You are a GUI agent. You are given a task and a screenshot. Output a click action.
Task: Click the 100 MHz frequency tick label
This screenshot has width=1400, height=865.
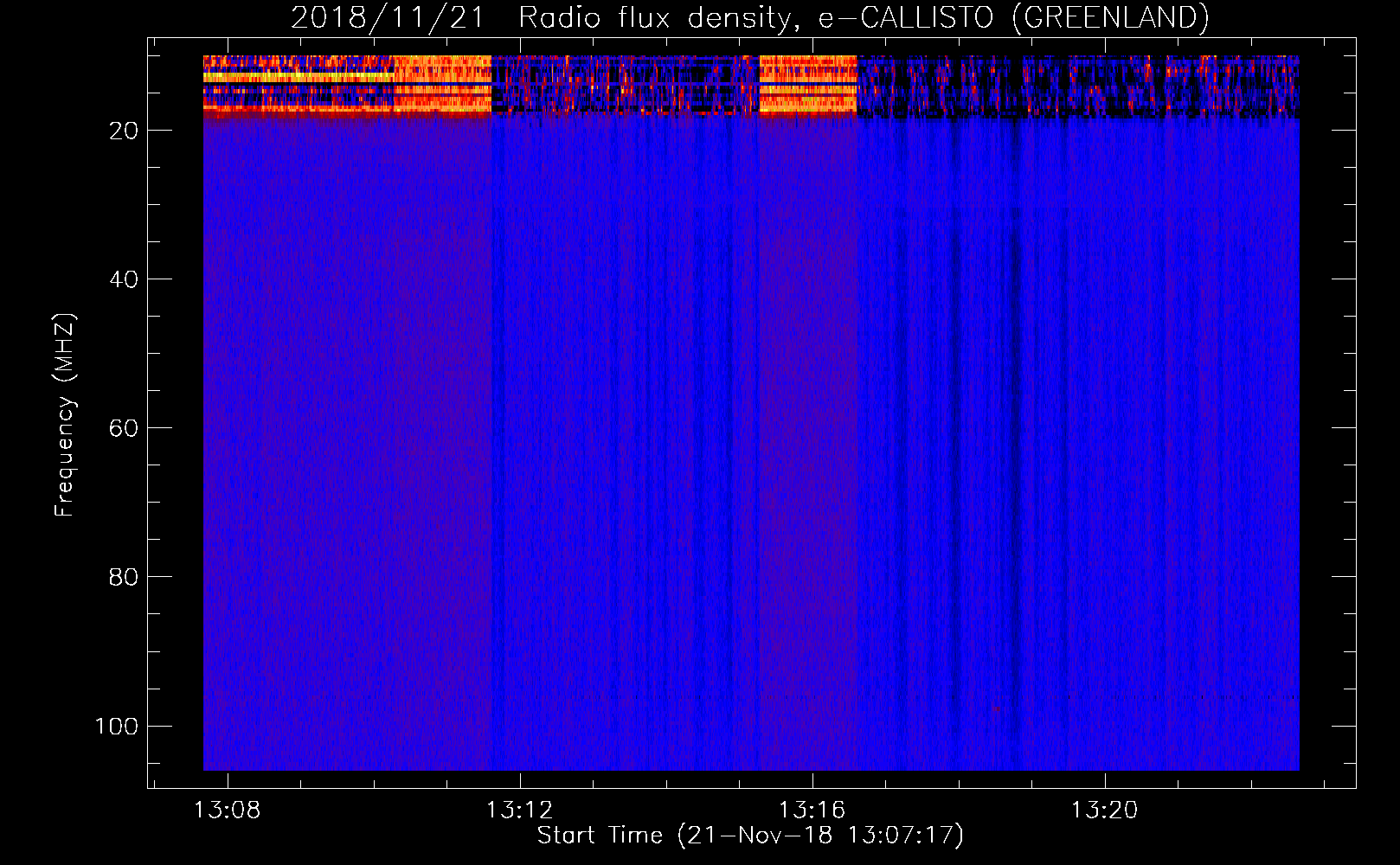click(x=117, y=726)
